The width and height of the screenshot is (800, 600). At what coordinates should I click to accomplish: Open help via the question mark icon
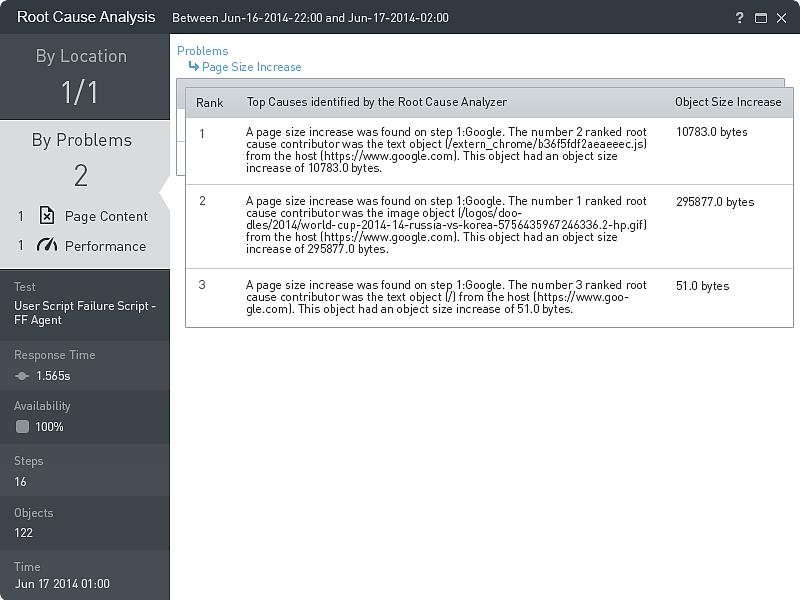tap(739, 17)
